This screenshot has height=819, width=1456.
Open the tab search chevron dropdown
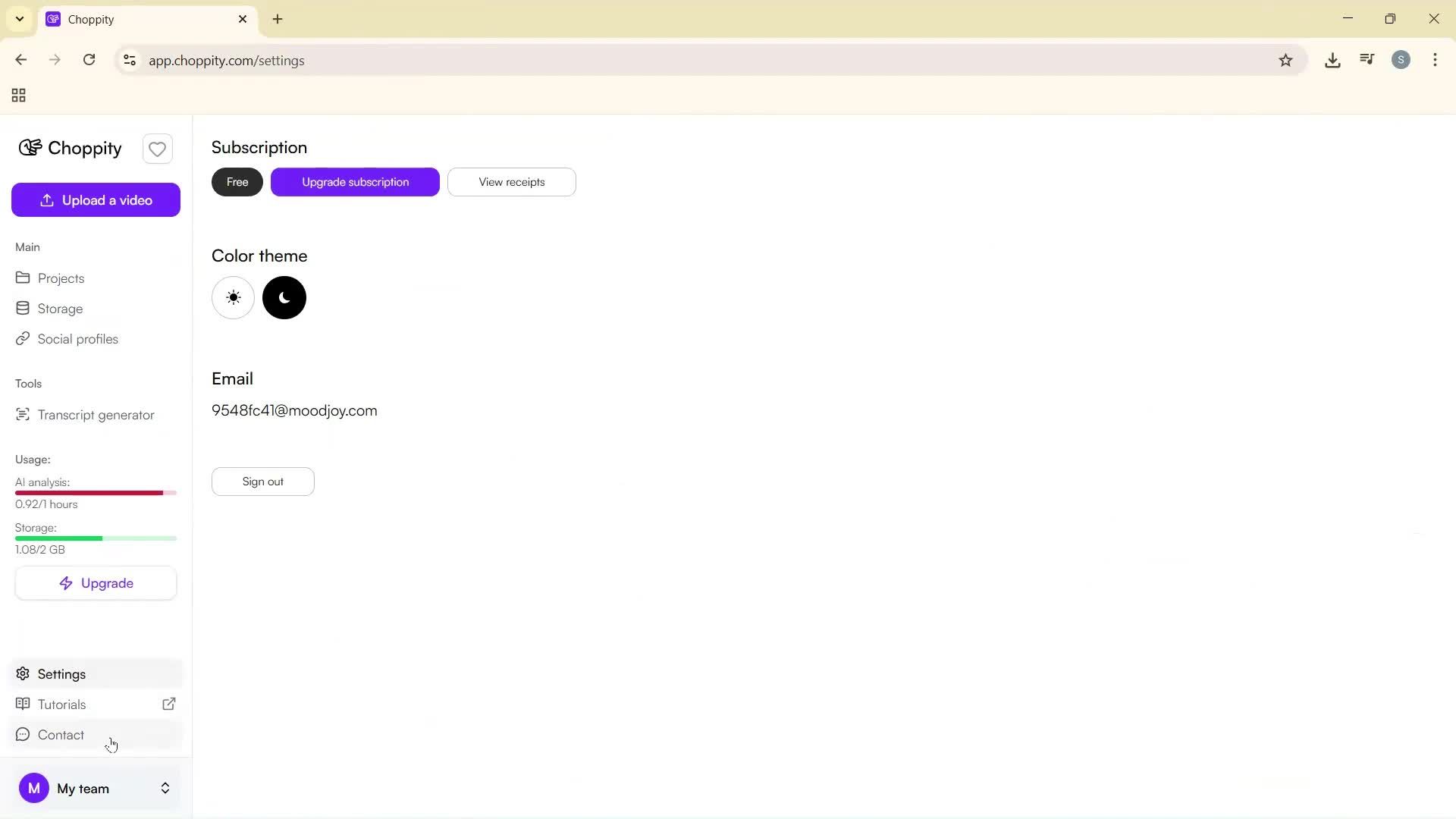coord(19,19)
